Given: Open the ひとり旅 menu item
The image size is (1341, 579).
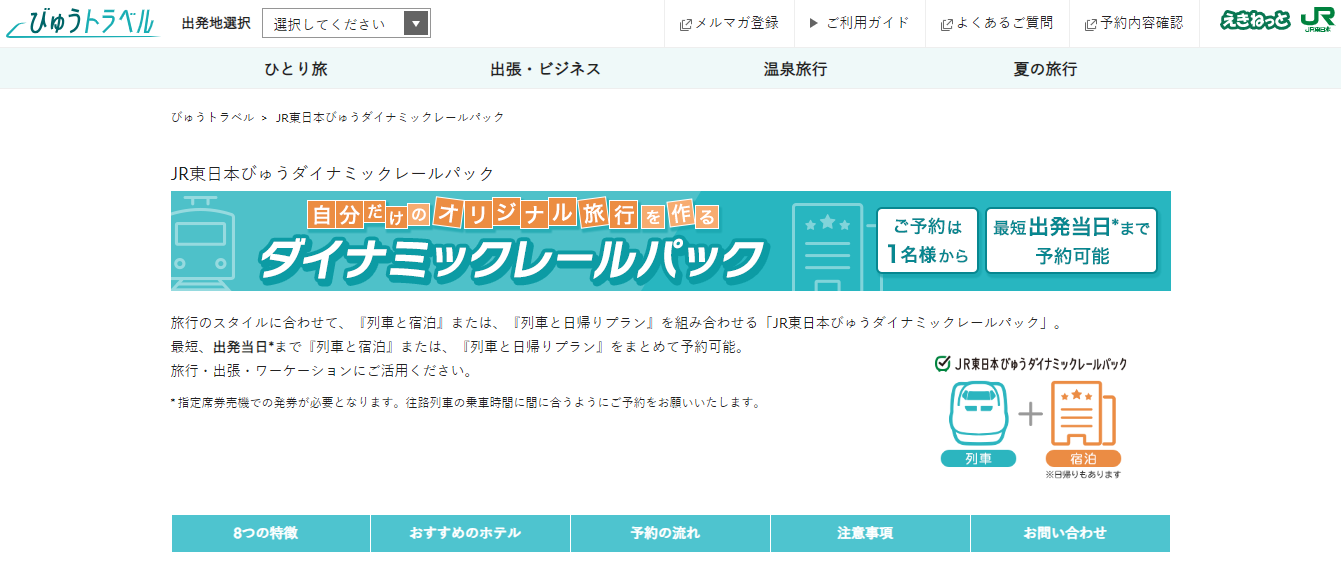Looking at the screenshot, I should pos(295,69).
